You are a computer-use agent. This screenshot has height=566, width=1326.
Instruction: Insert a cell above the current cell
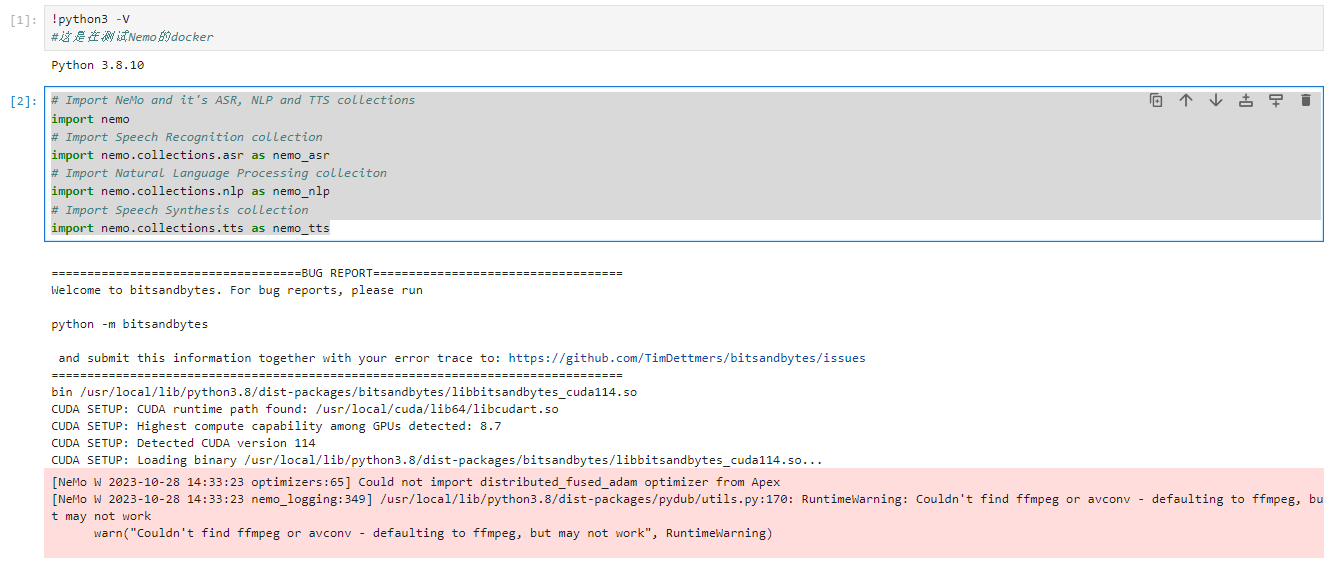point(1246,100)
